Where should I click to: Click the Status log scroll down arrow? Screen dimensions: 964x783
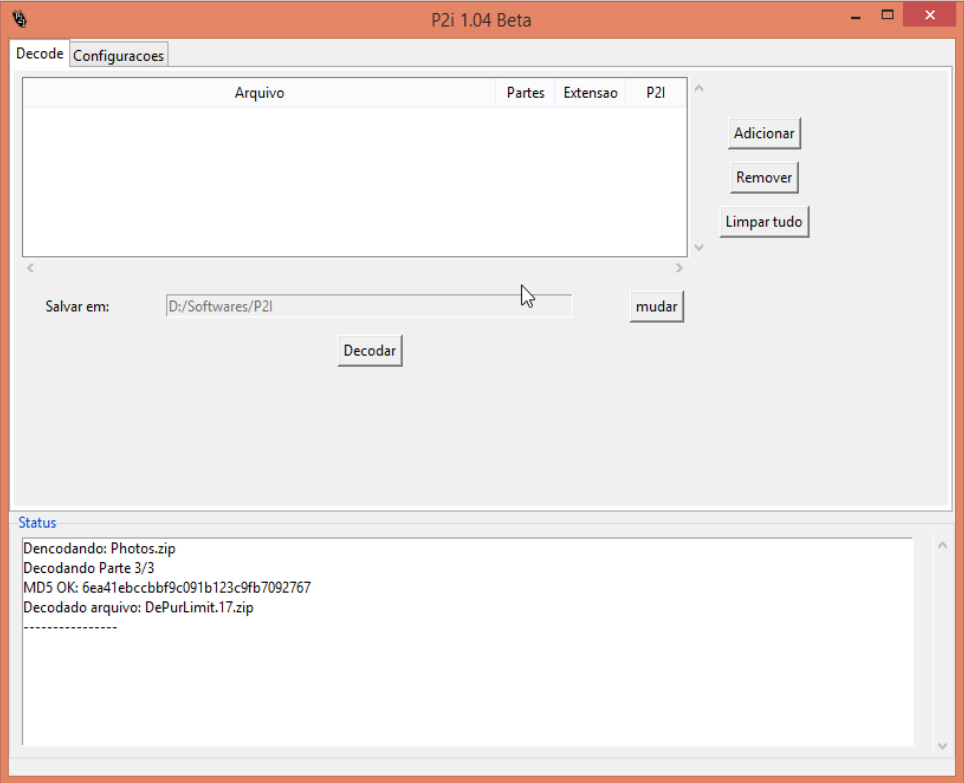(942, 746)
